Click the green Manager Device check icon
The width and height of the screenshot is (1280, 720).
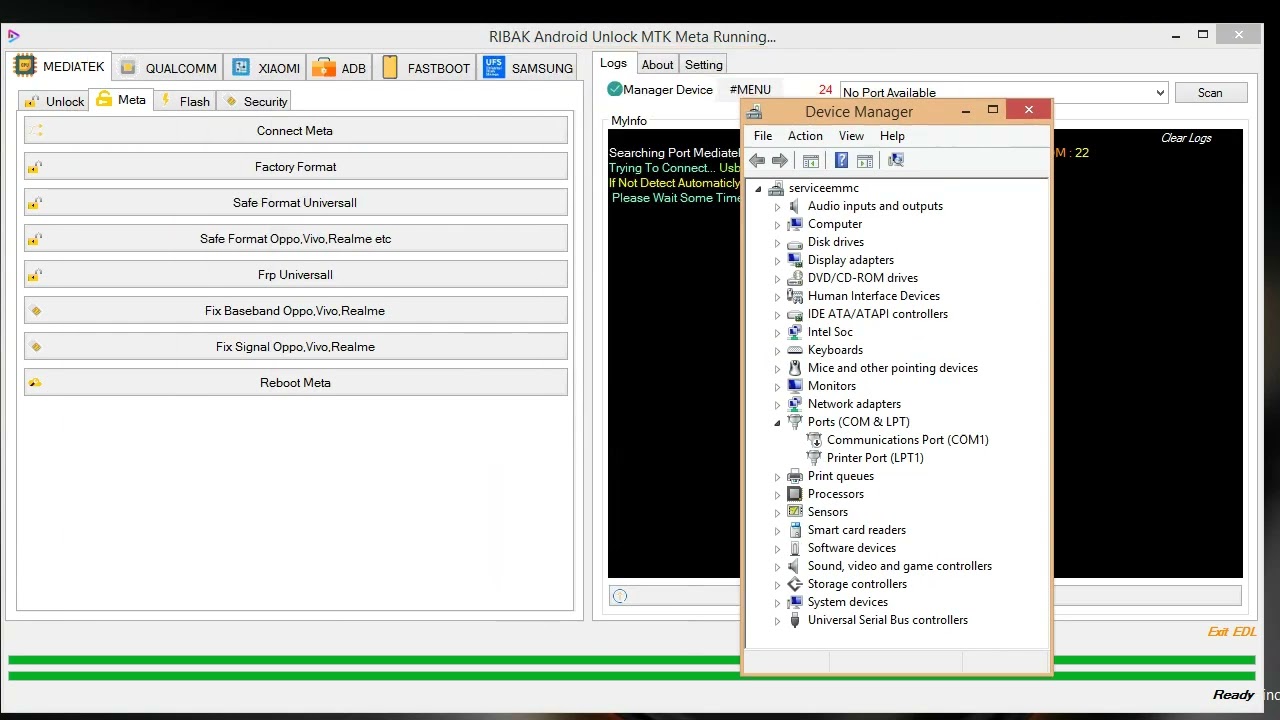pyautogui.click(x=615, y=90)
